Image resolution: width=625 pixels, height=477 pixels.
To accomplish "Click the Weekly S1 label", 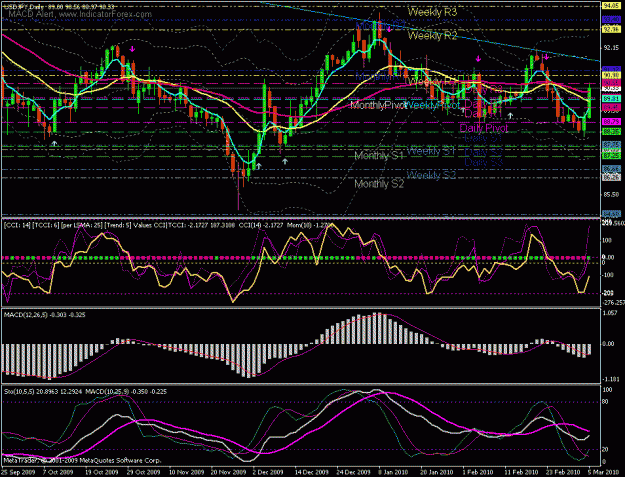I will point(431,151).
